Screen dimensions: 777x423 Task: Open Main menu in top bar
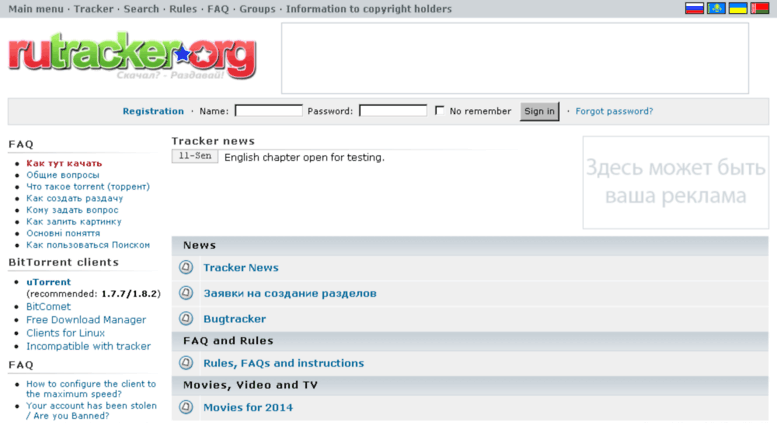[x=36, y=9]
